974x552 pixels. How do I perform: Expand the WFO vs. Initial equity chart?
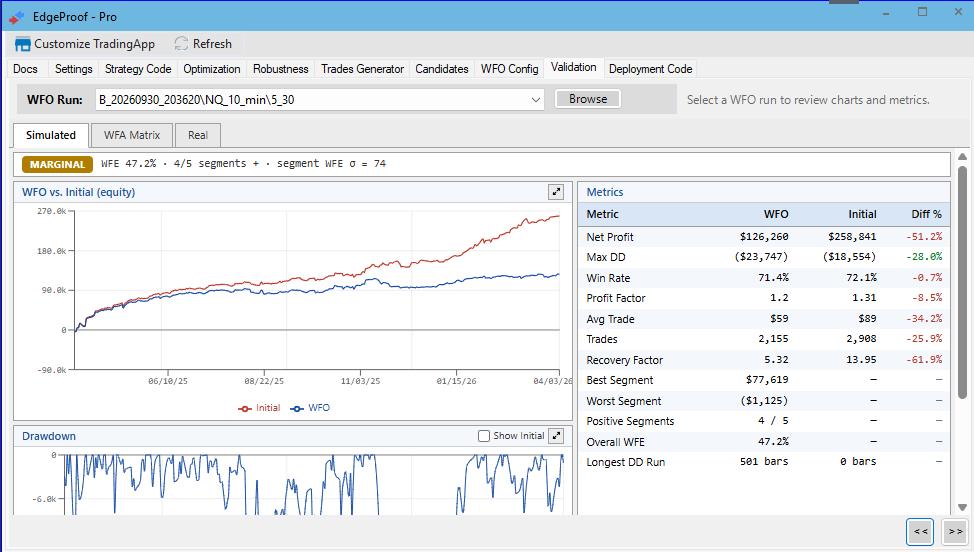556,192
